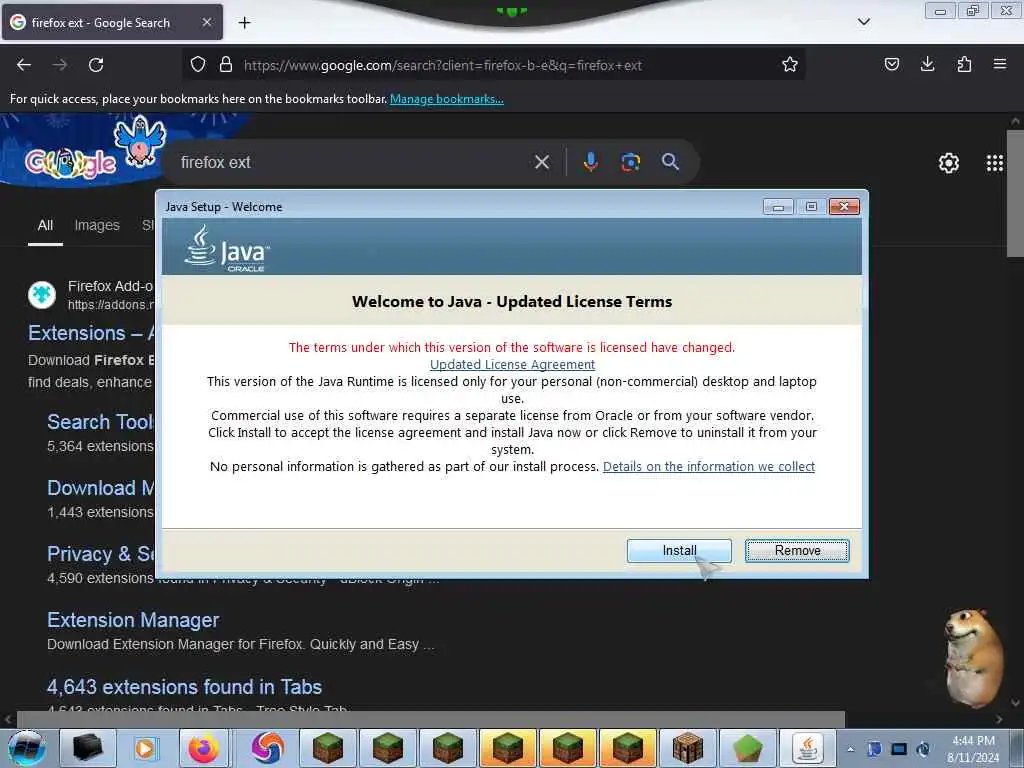Click the Firefox Add-ons result favicon
This screenshot has width=1024, height=768.
pos(42,295)
